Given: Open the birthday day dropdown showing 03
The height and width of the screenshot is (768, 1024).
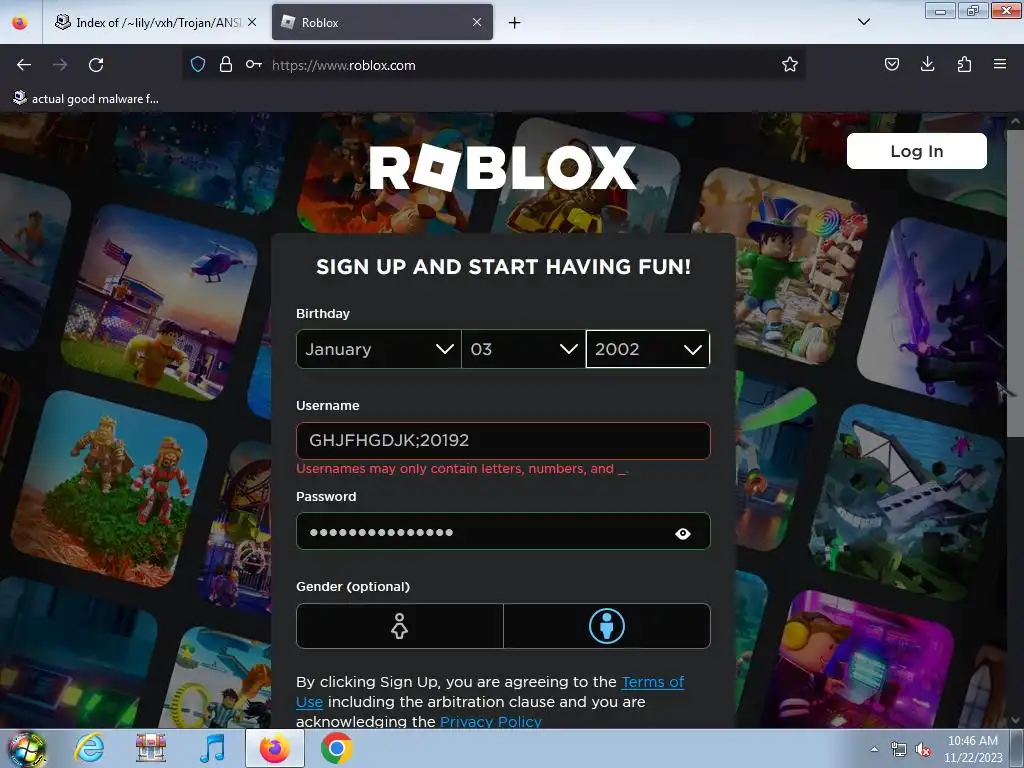Looking at the screenshot, I should pos(523,349).
